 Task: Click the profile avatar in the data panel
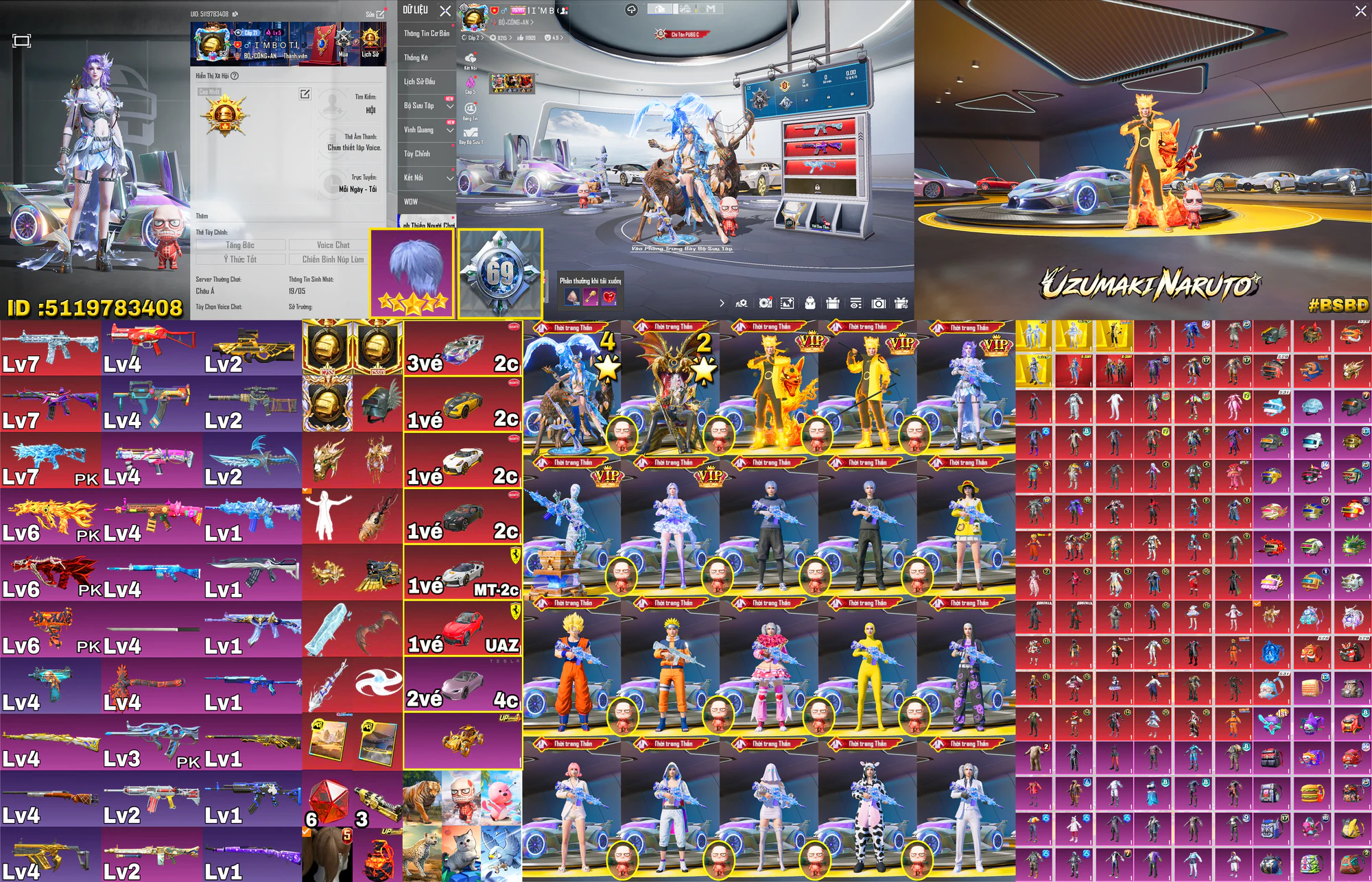[x=212, y=44]
